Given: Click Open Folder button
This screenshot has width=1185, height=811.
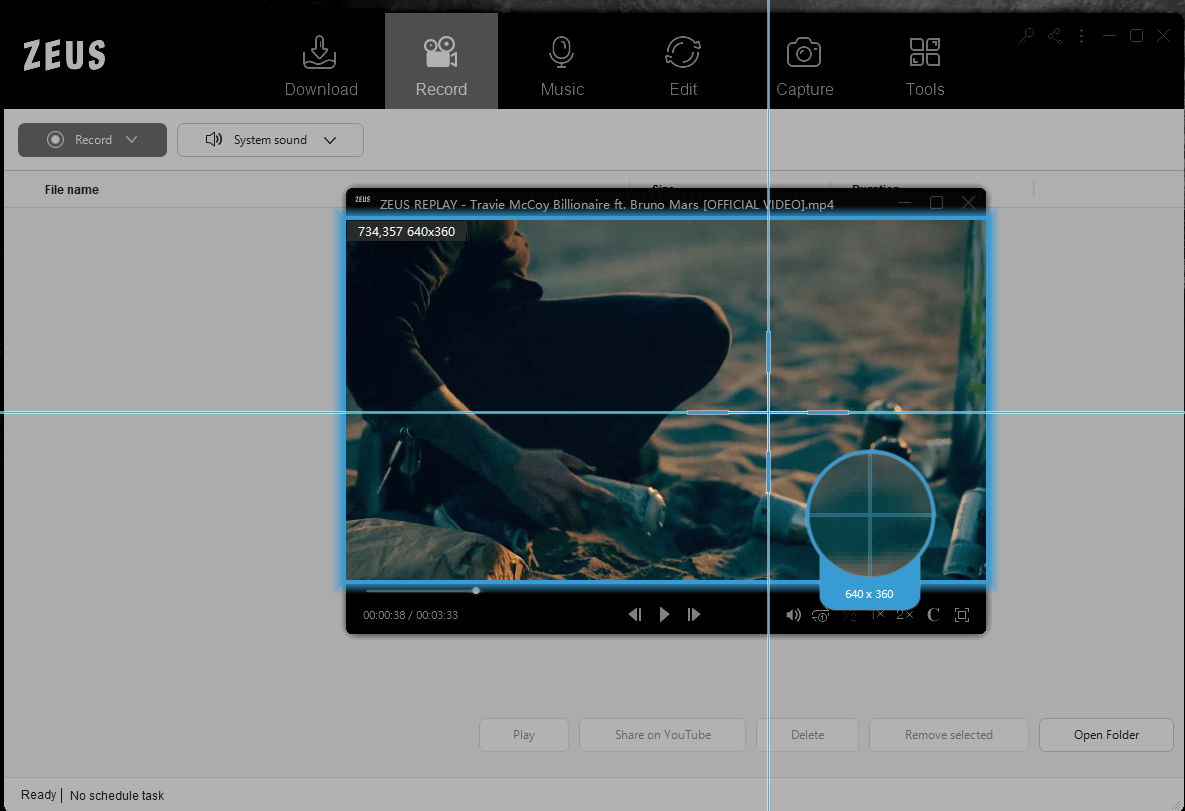Looking at the screenshot, I should (x=1106, y=735).
